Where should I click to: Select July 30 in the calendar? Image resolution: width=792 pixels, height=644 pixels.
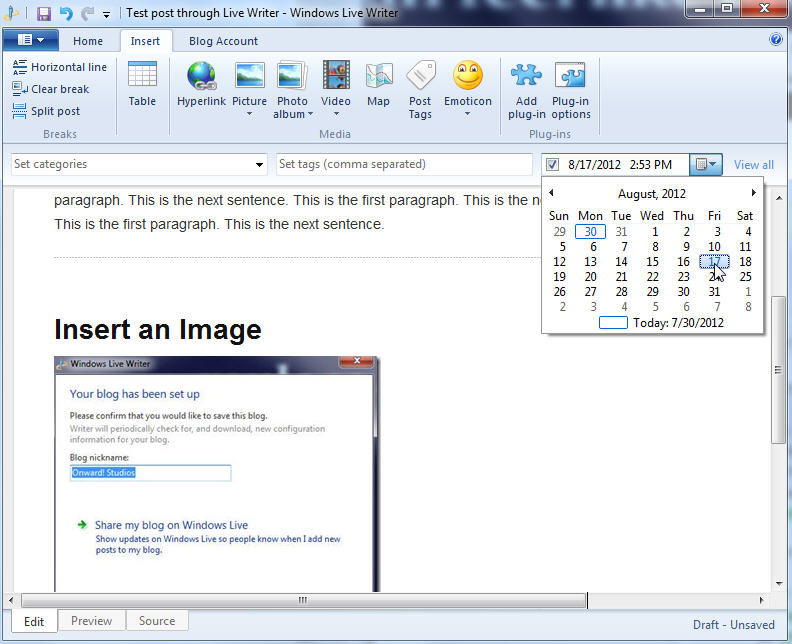pyautogui.click(x=590, y=232)
